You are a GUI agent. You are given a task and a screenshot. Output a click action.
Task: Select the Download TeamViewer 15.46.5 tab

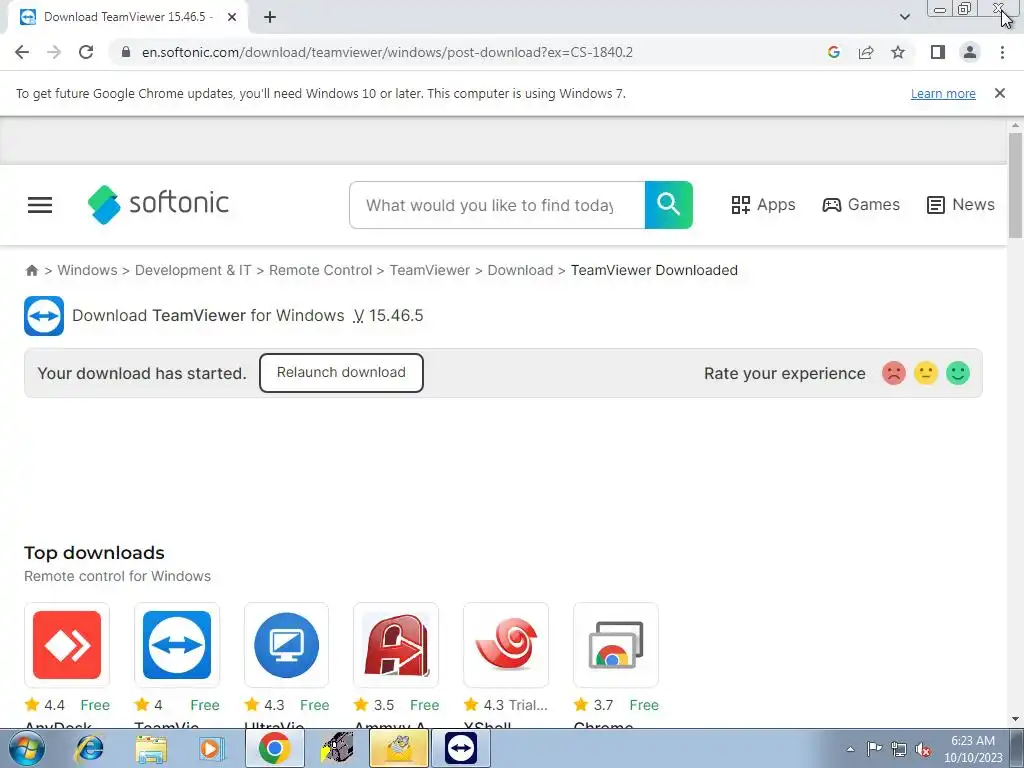click(128, 18)
